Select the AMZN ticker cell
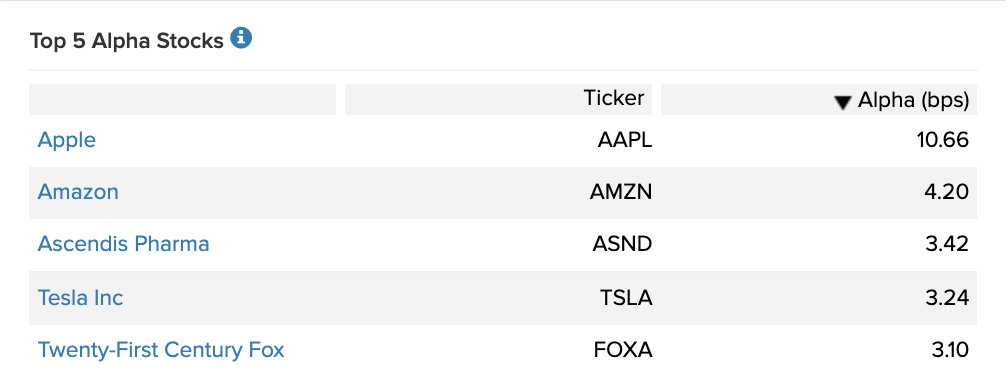The image size is (1006, 383). (x=621, y=192)
